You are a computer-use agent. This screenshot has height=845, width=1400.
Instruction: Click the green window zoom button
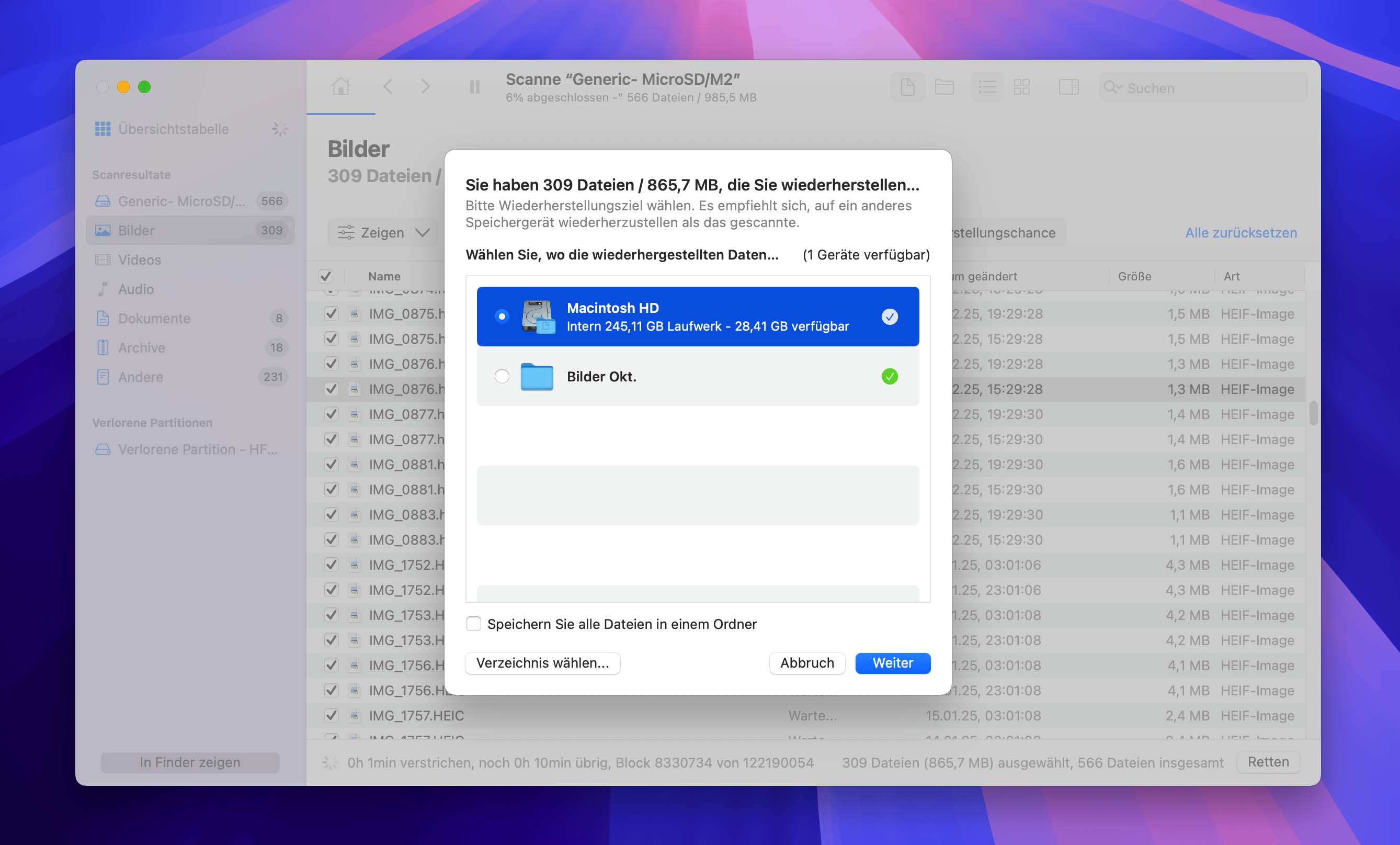point(144,86)
